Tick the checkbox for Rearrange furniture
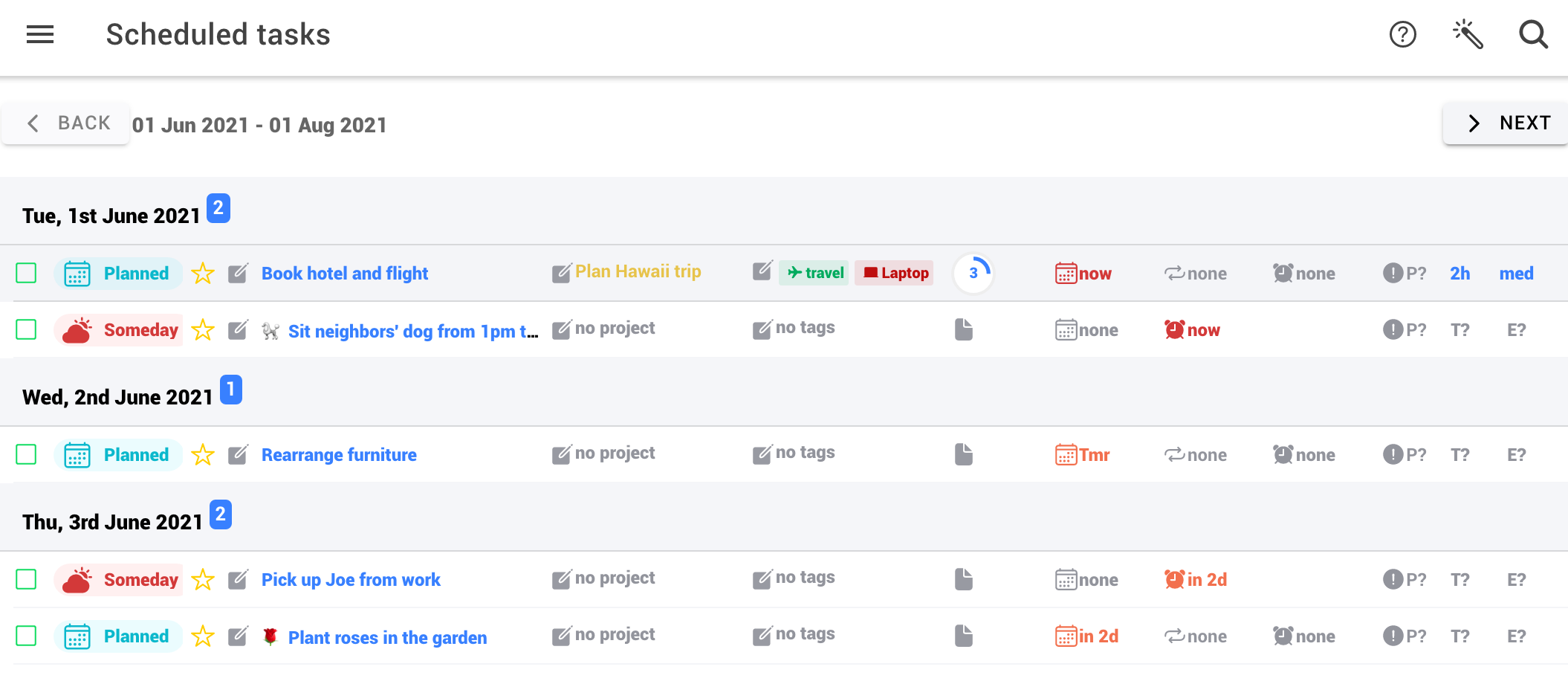1568x684 pixels. click(x=27, y=454)
